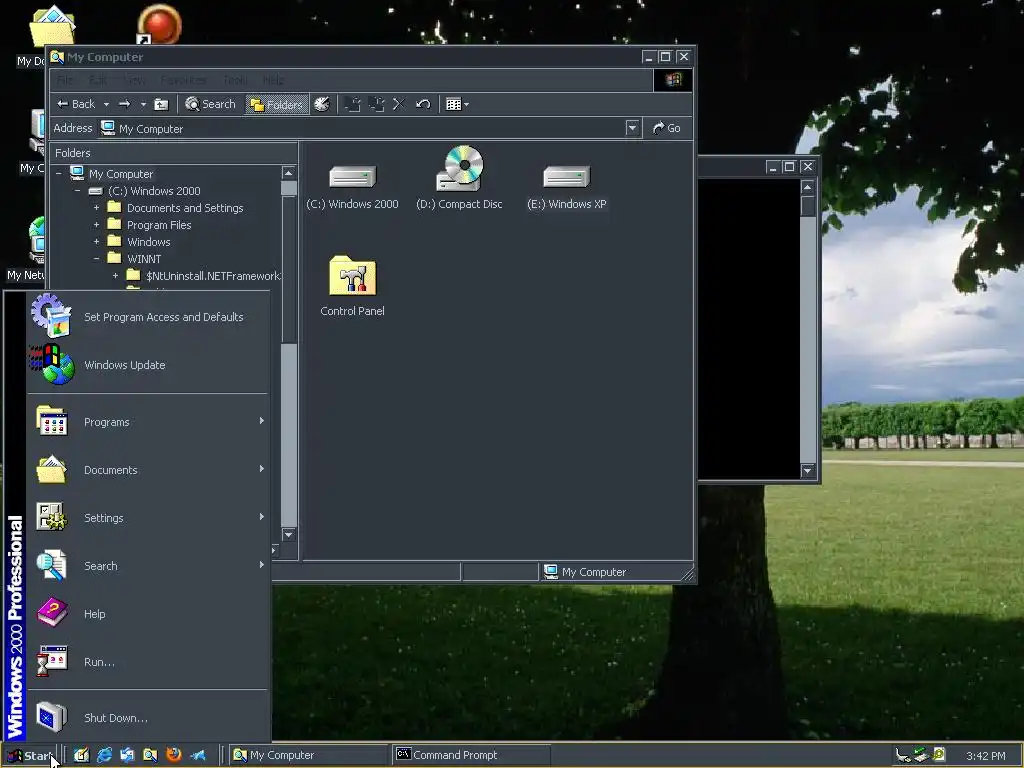Click the Delete X toolbar icon
Screen dimensions: 1024x768
[x=399, y=104]
